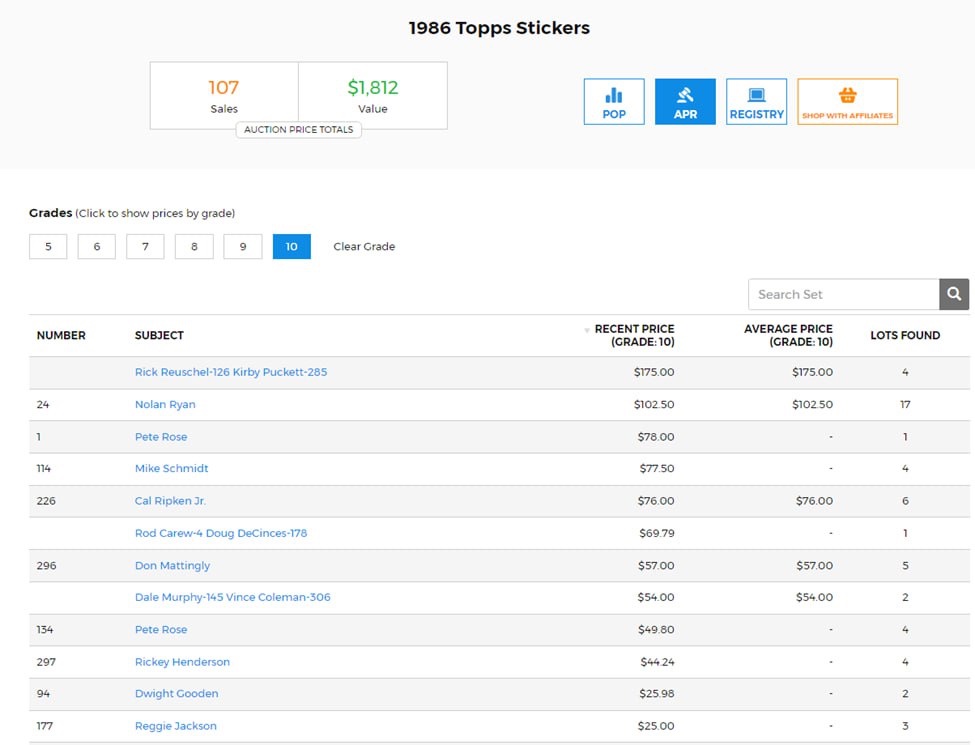The height and width of the screenshot is (745, 975).
Task: Click the $102.50 recent price for Nolan Ryan
Action: pyautogui.click(x=654, y=404)
